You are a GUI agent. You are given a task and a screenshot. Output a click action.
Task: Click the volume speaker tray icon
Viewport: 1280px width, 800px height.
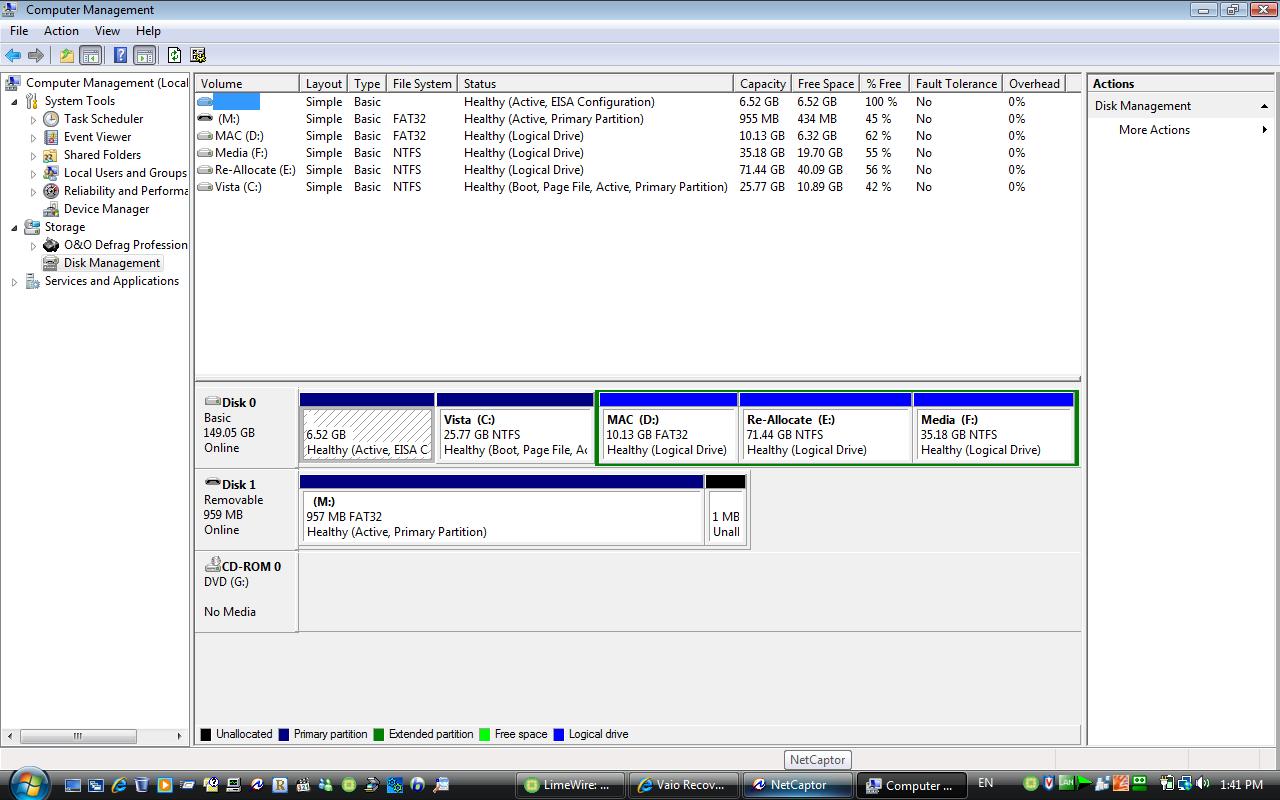click(x=1201, y=784)
